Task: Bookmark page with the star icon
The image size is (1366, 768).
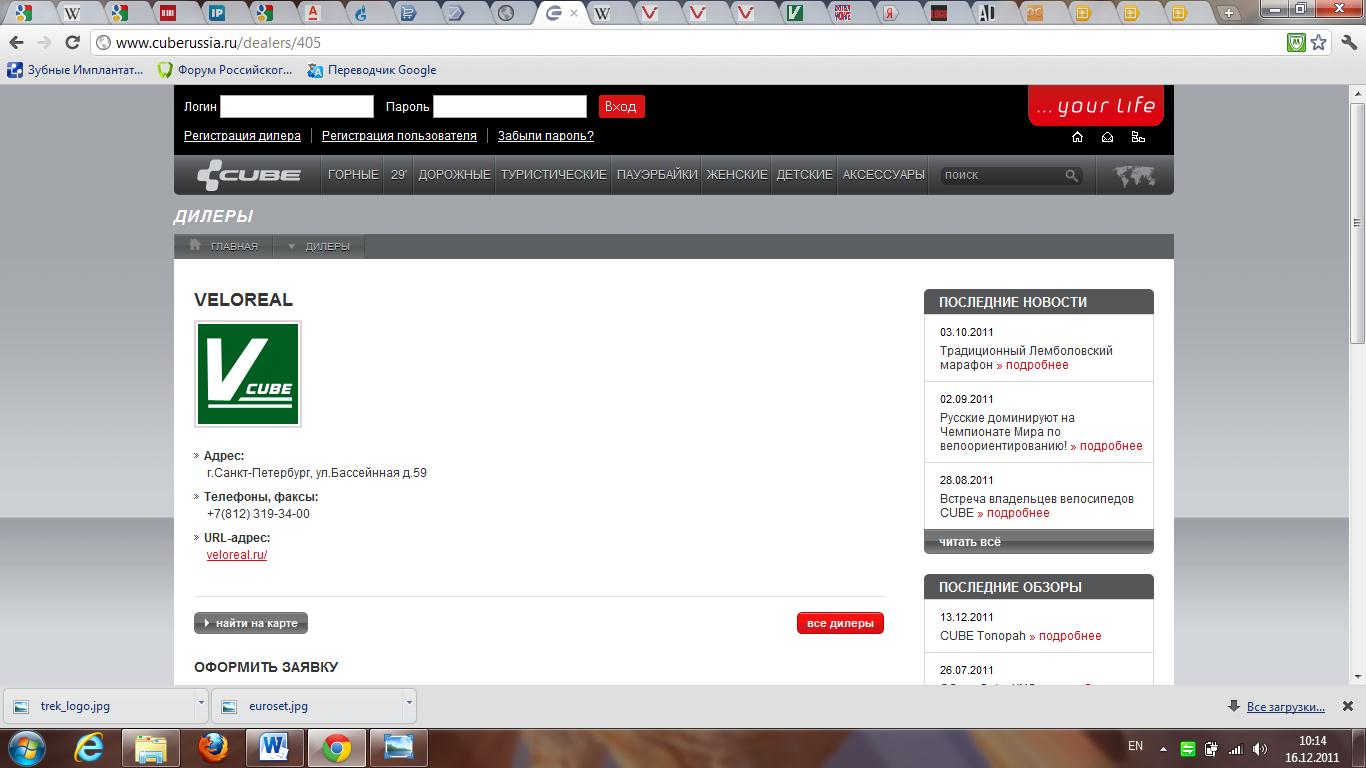Action: (x=1319, y=43)
